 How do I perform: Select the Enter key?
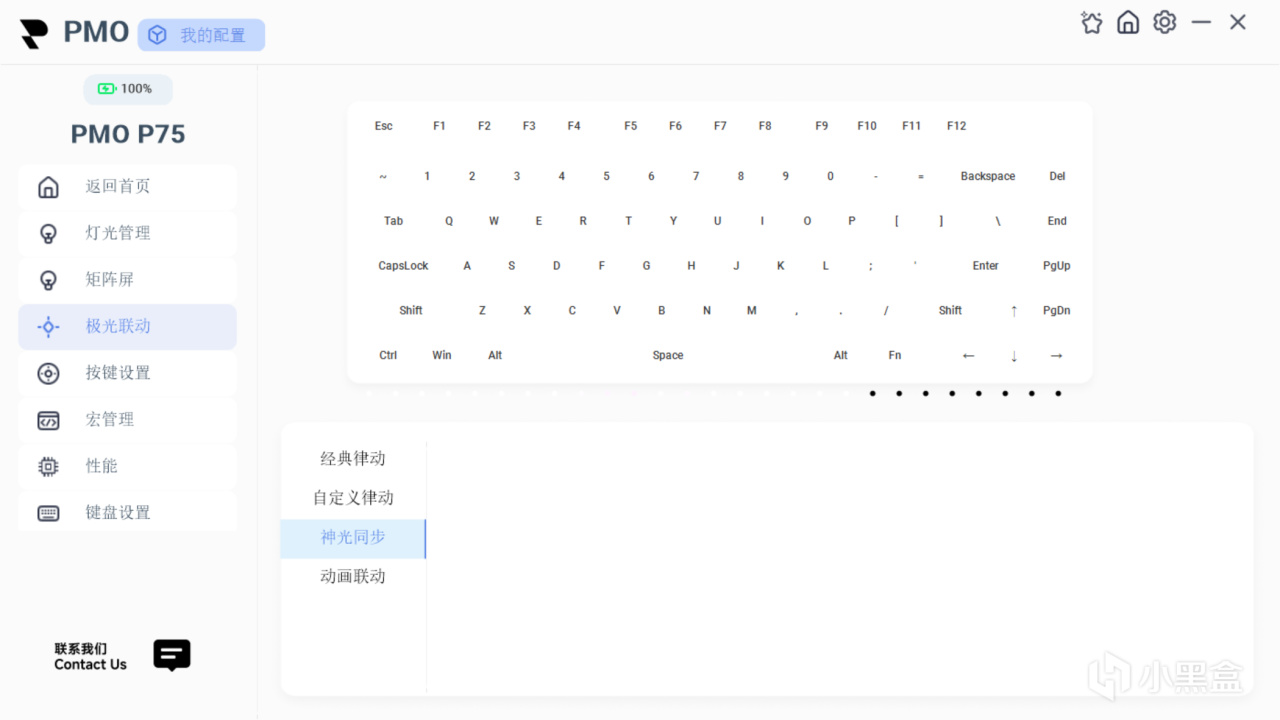(986, 266)
